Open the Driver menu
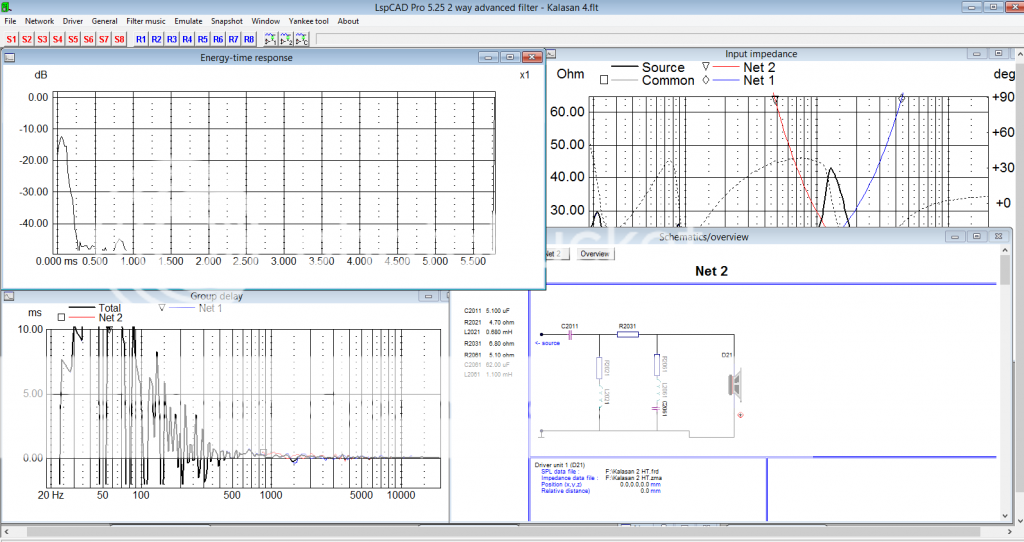This screenshot has height=542, width=1024. 73,21
